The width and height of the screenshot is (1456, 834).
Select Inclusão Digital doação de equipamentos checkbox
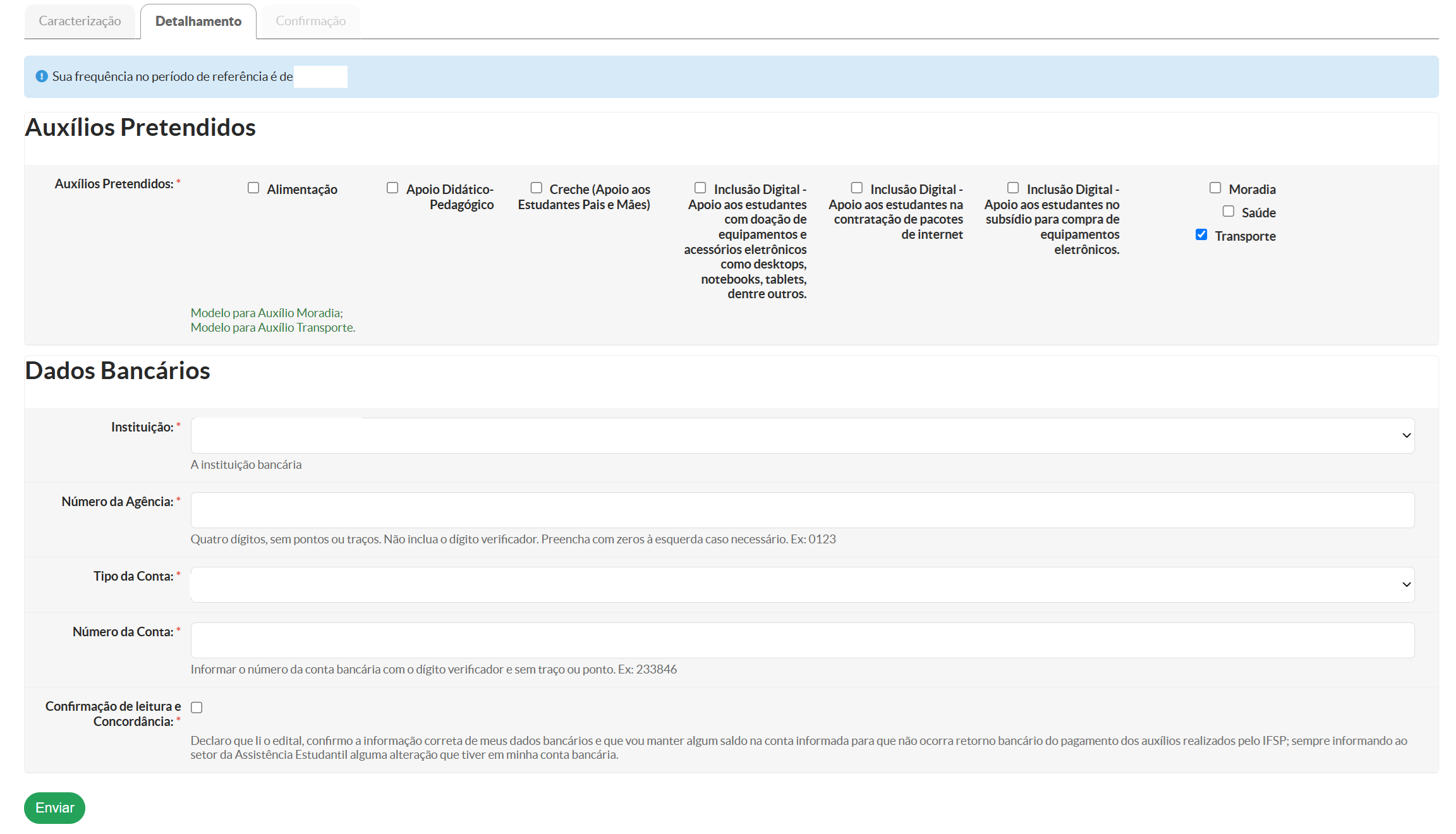pos(700,188)
